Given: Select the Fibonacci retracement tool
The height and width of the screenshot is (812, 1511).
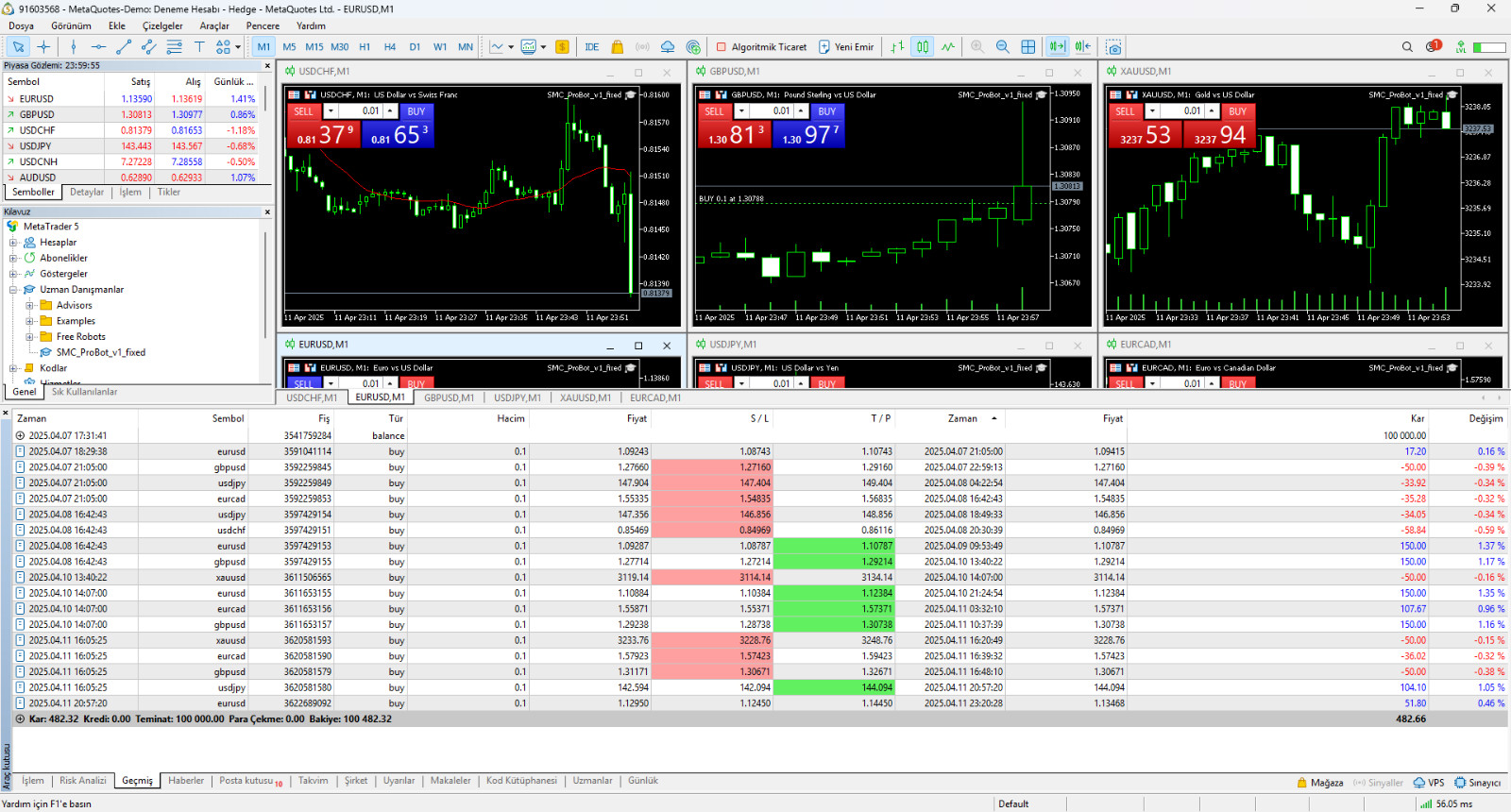Looking at the screenshot, I should coord(174,46).
